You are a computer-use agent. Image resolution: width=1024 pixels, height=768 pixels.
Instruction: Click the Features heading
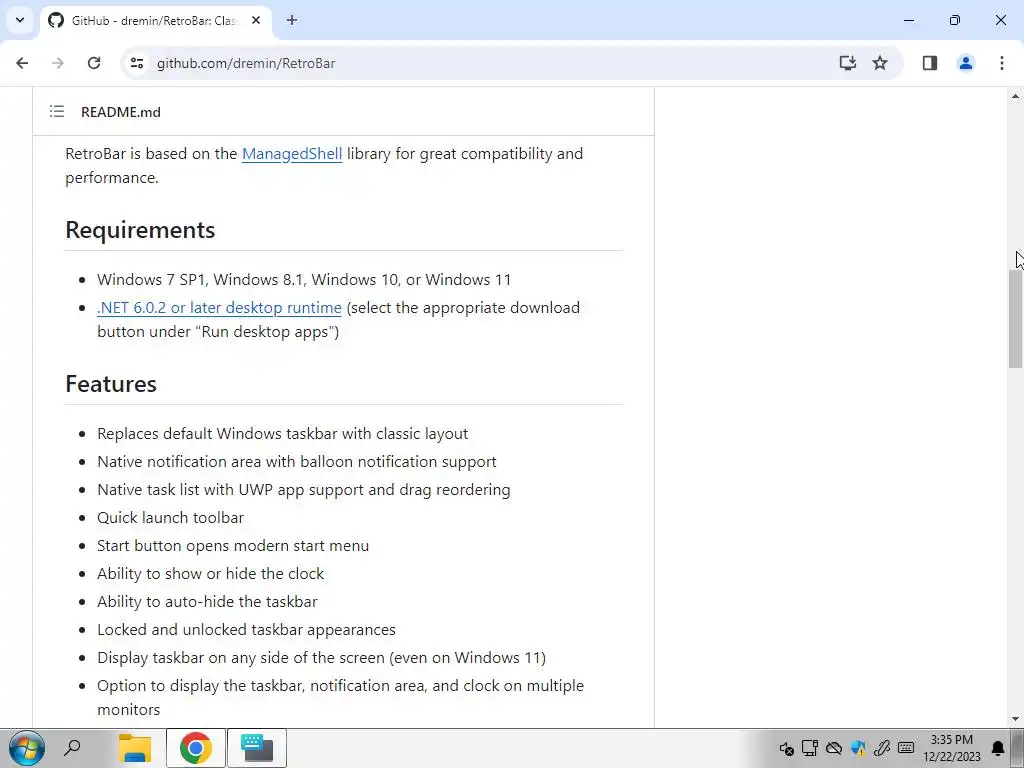point(111,384)
